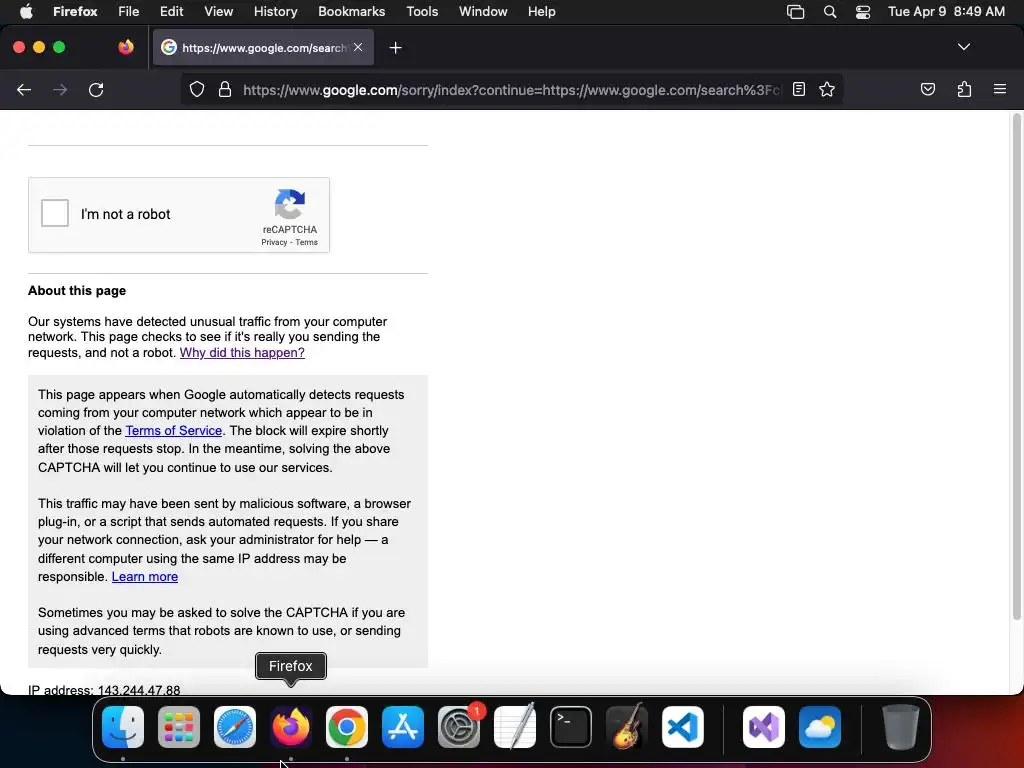Image resolution: width=1024 pixels, height=768 pixels.
Task: Toggle Reader View icon
Action: point(799,89)
